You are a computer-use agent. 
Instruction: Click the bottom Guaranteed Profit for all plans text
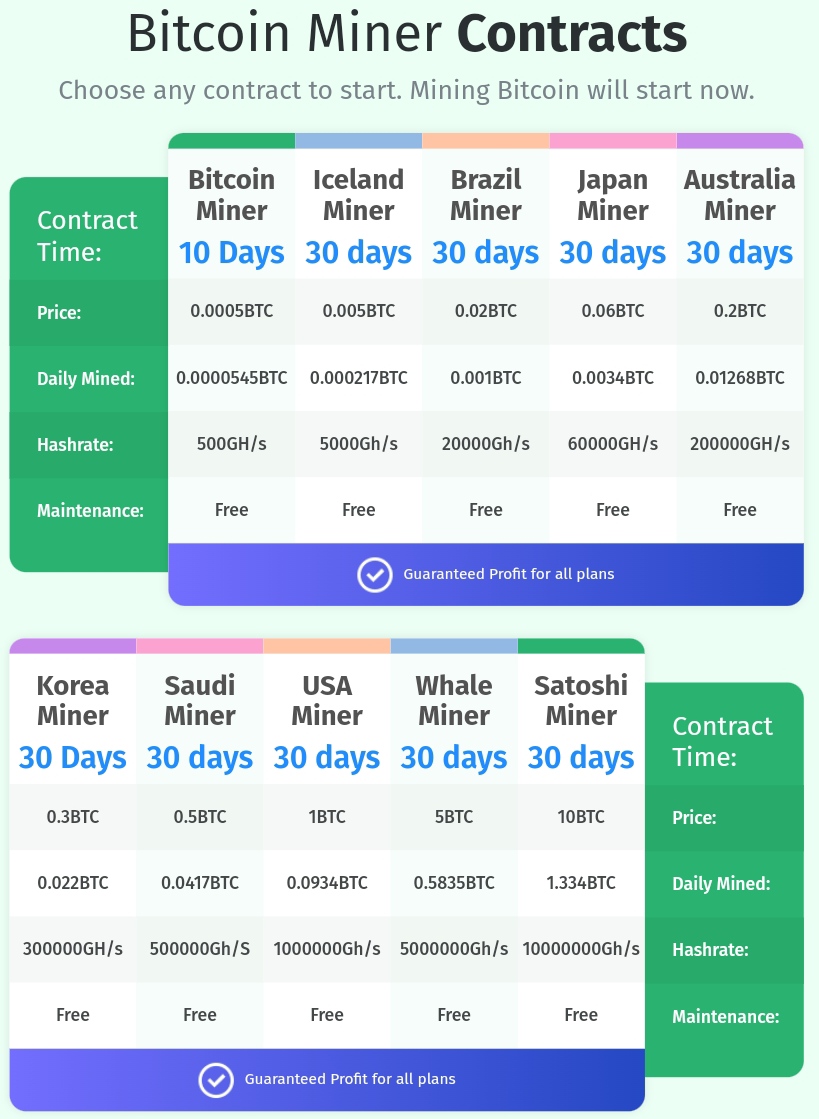pyautogui.click(x=350, y=1079)
